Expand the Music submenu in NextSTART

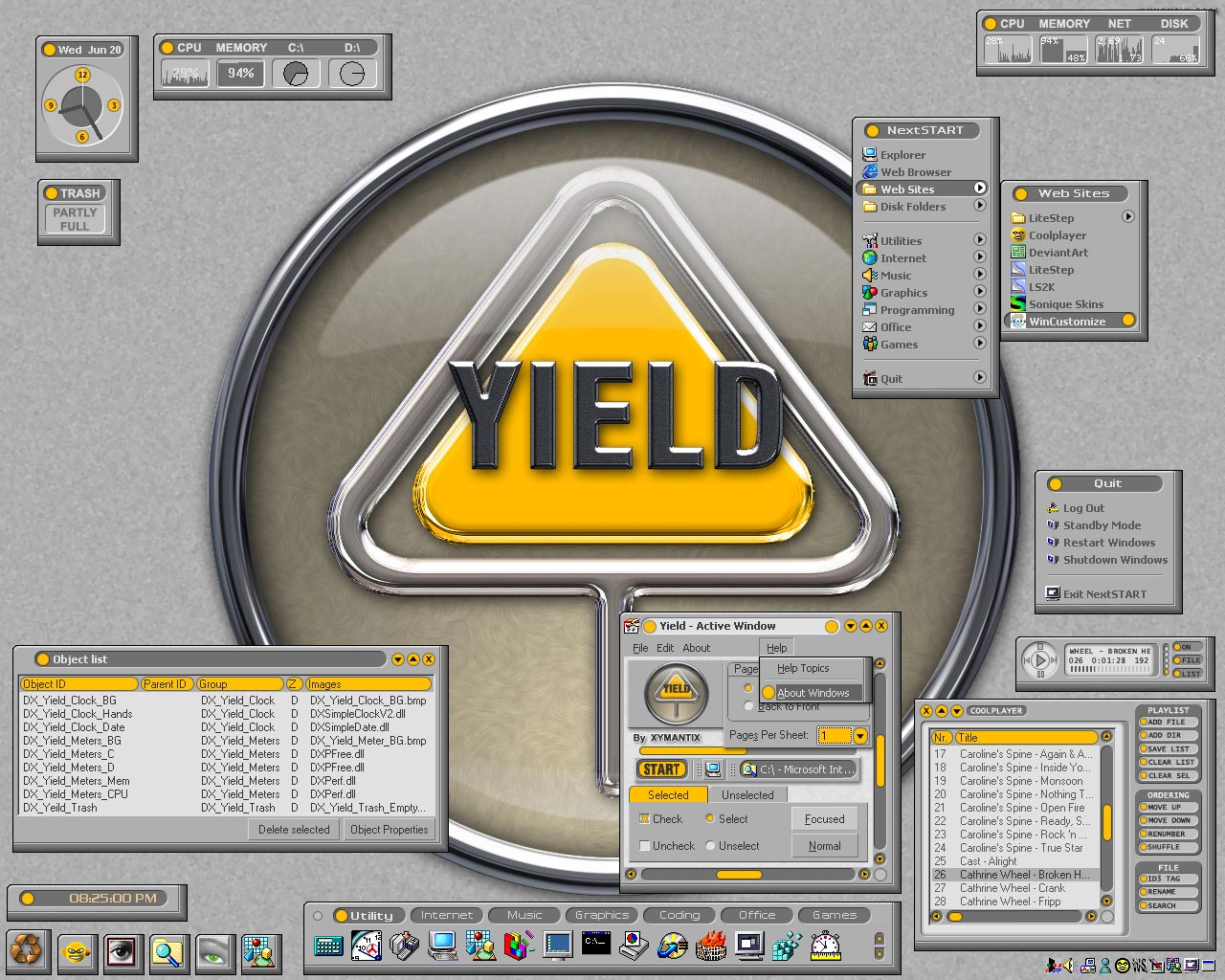(980, 275)
